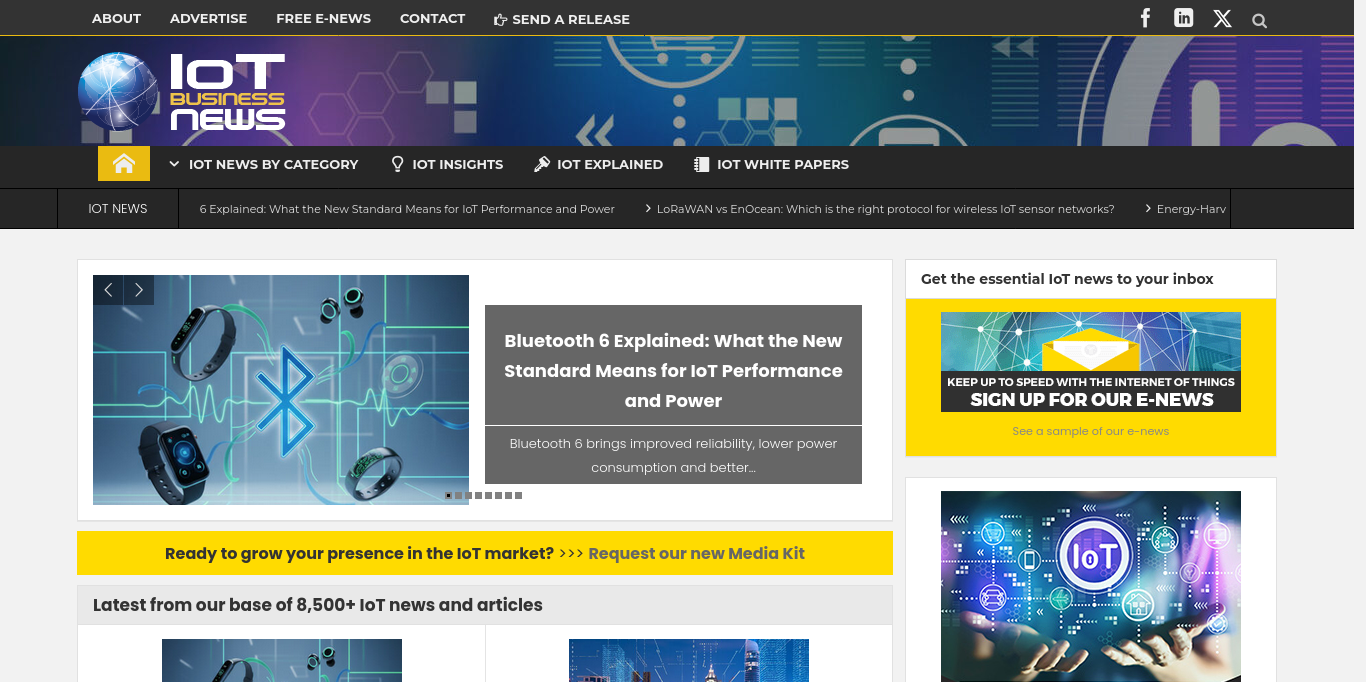Image resolution: width=1366 pixels, height=682 pixels.
Task: Click the Sign Up for E-News banner
Action: (x=1090, y=362)
